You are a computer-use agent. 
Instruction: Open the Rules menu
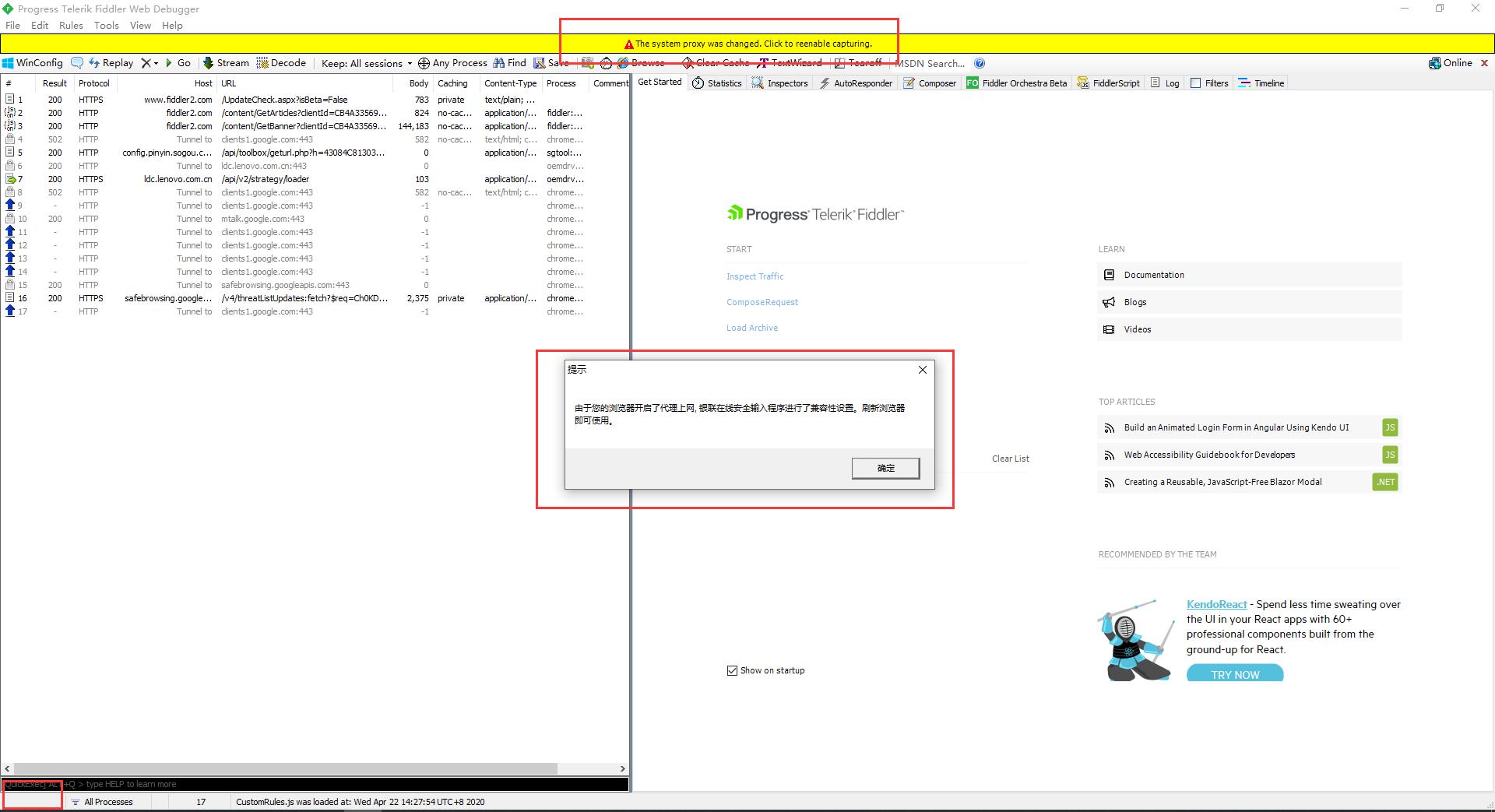point(71,25)
